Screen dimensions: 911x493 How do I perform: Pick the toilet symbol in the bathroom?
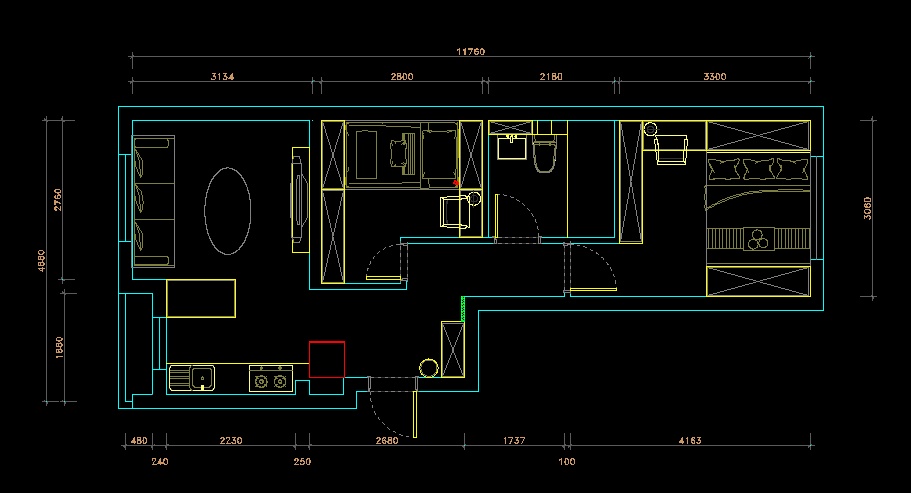pos(545,154)
